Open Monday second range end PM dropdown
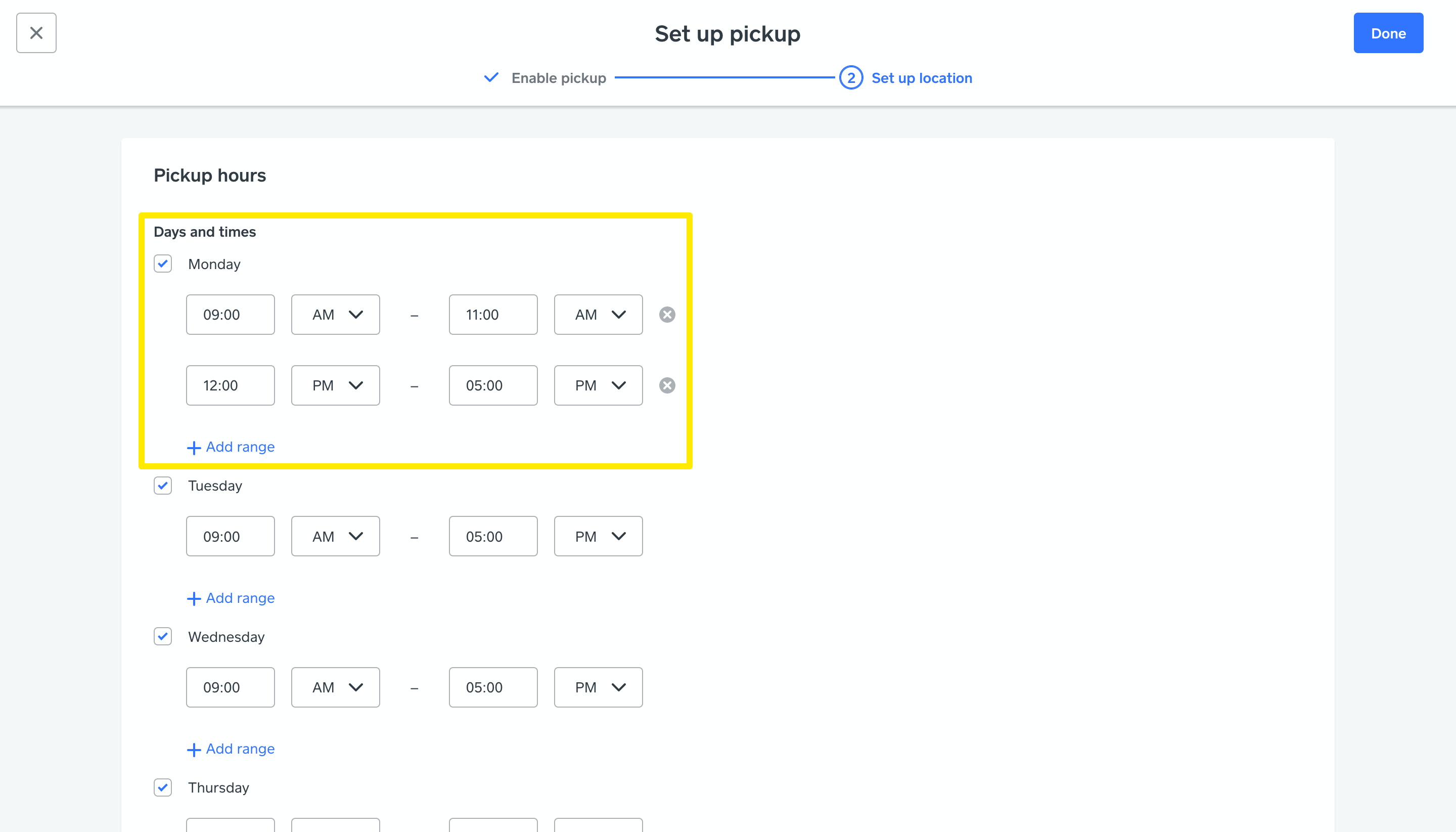 click(x=598, y=386)
